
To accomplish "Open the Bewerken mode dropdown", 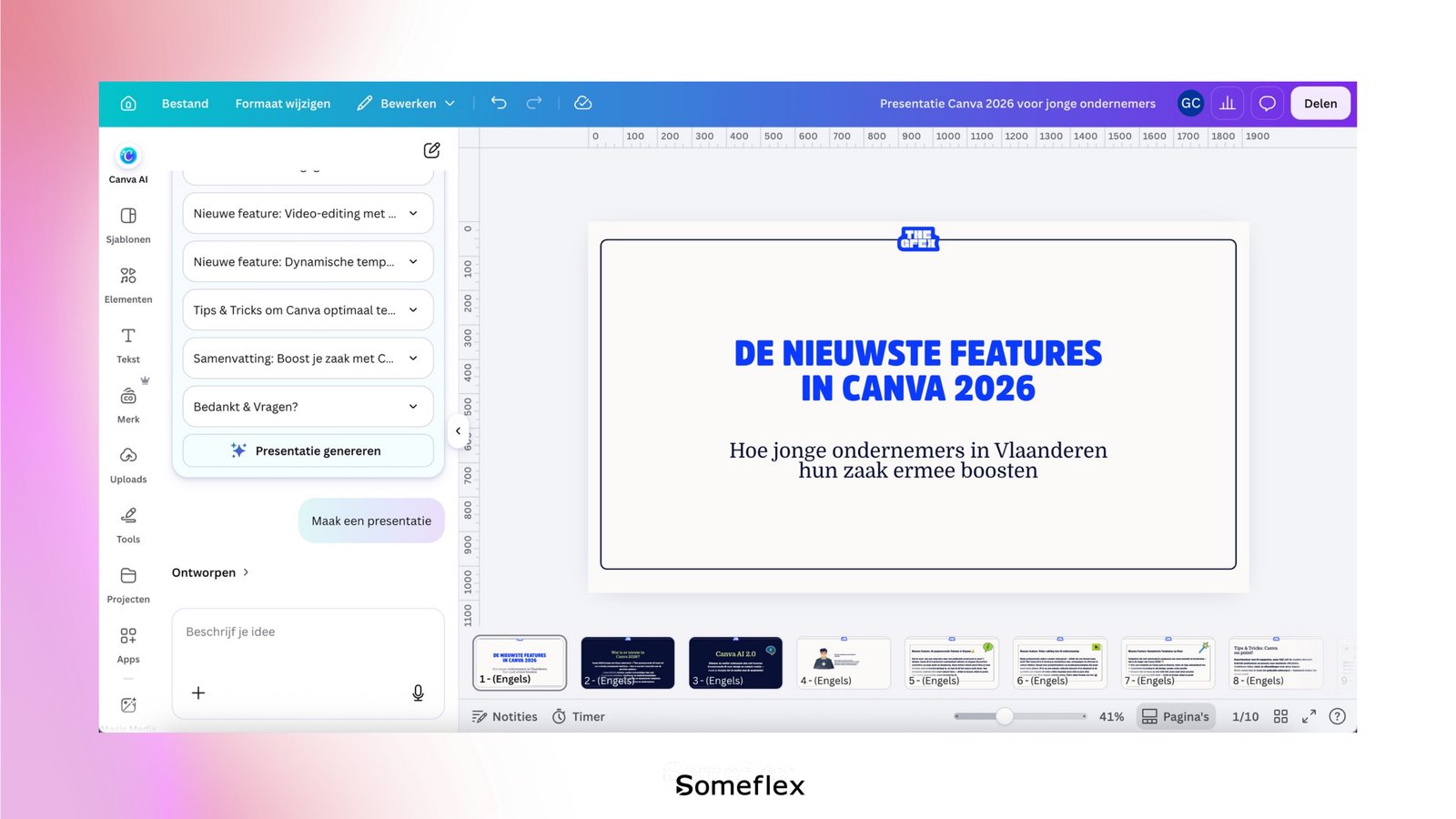I will (x=406, y=104).
